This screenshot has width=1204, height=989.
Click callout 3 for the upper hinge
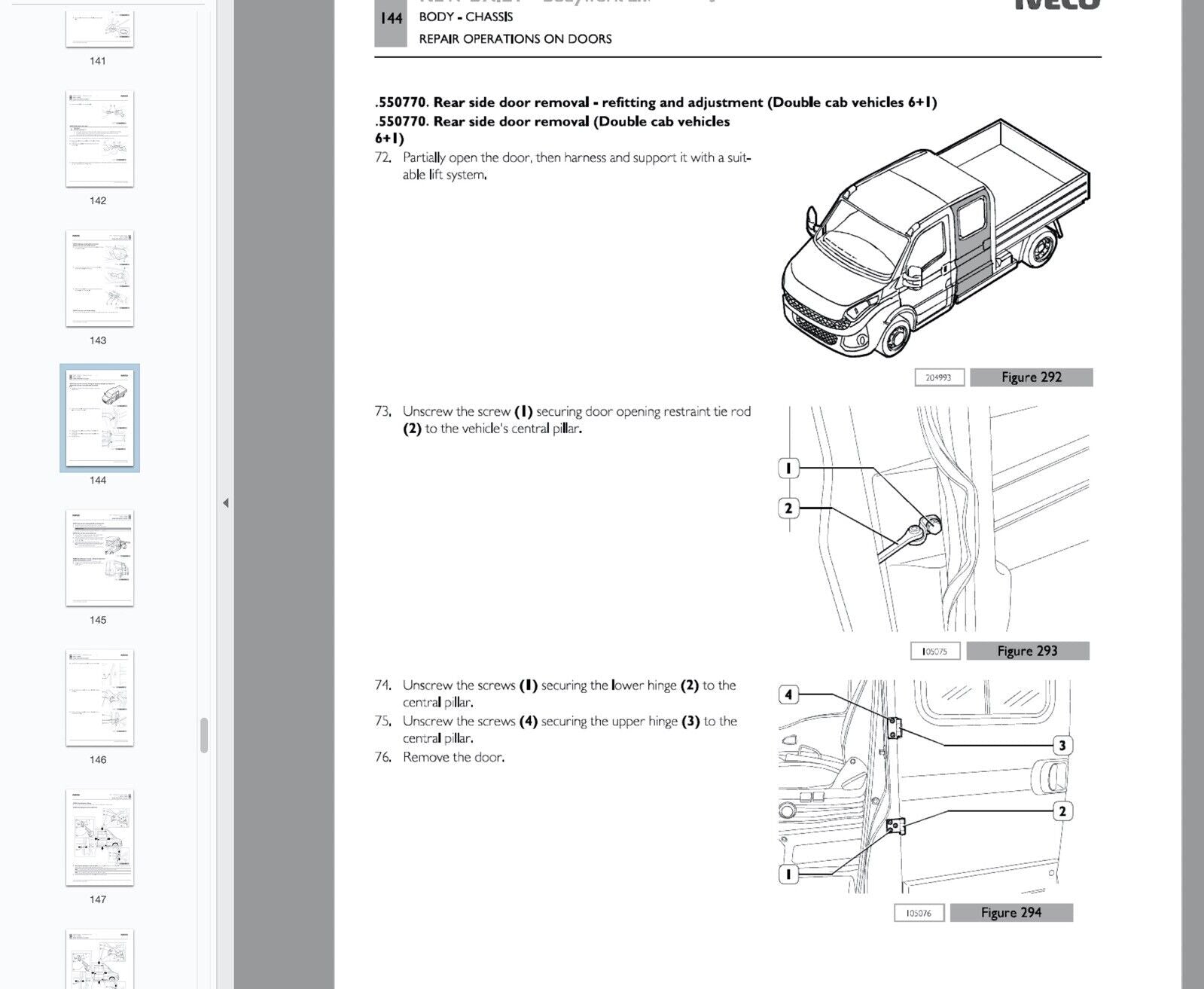[x=1062, y=746]
